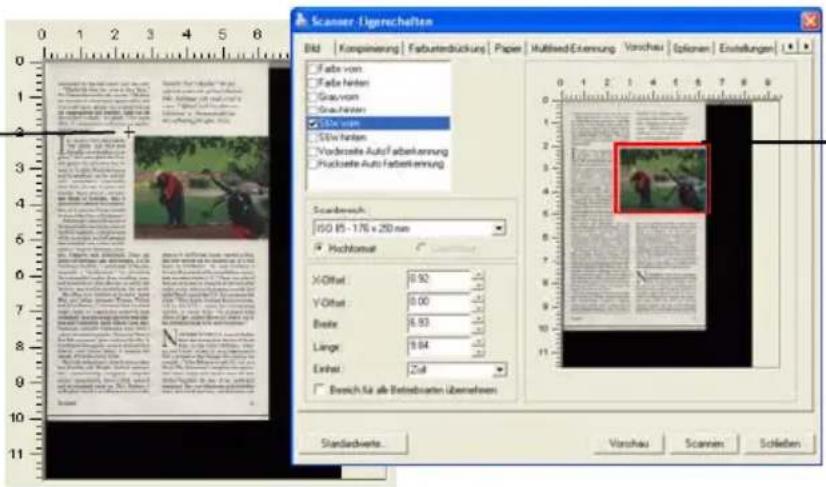Open the Multifeed-Erkennung tab
The image size is (826, 487).
[573, 48]
